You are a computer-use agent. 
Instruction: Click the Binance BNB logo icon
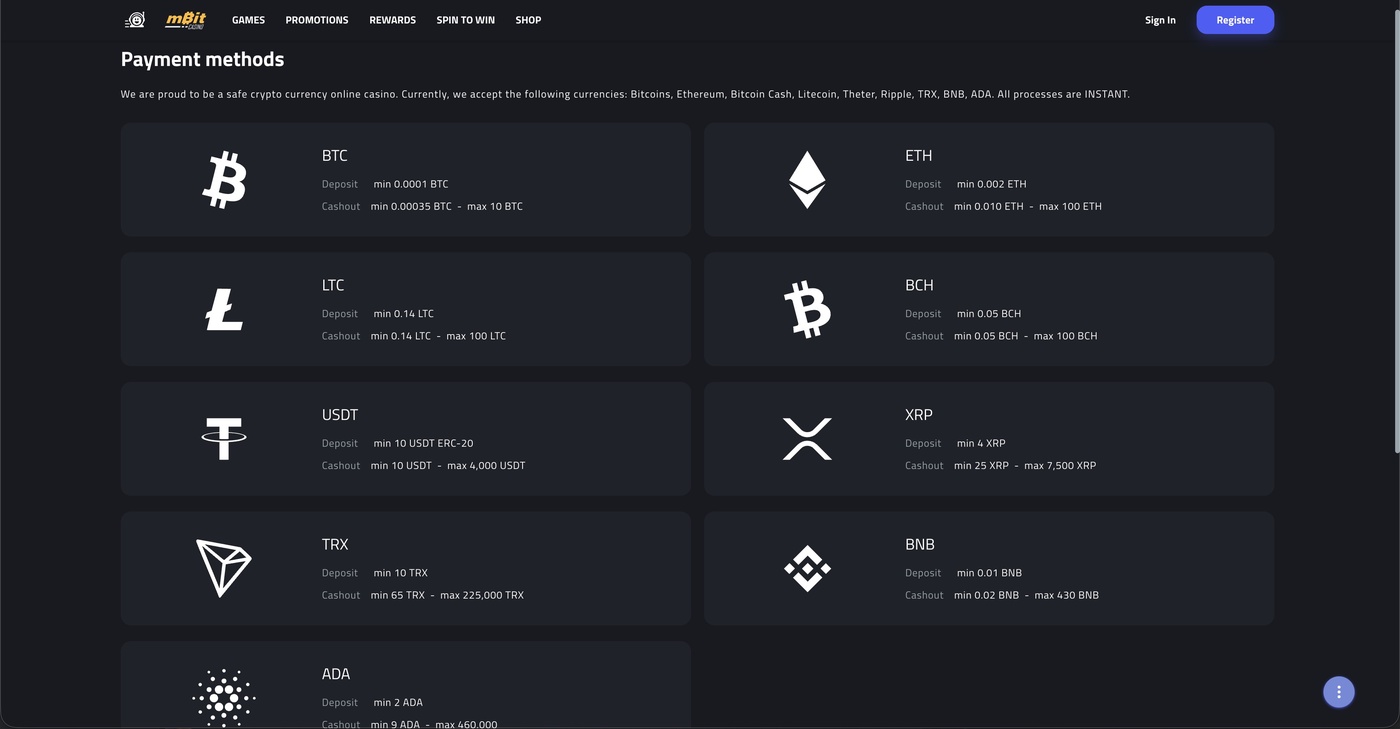tap(807, 568)
